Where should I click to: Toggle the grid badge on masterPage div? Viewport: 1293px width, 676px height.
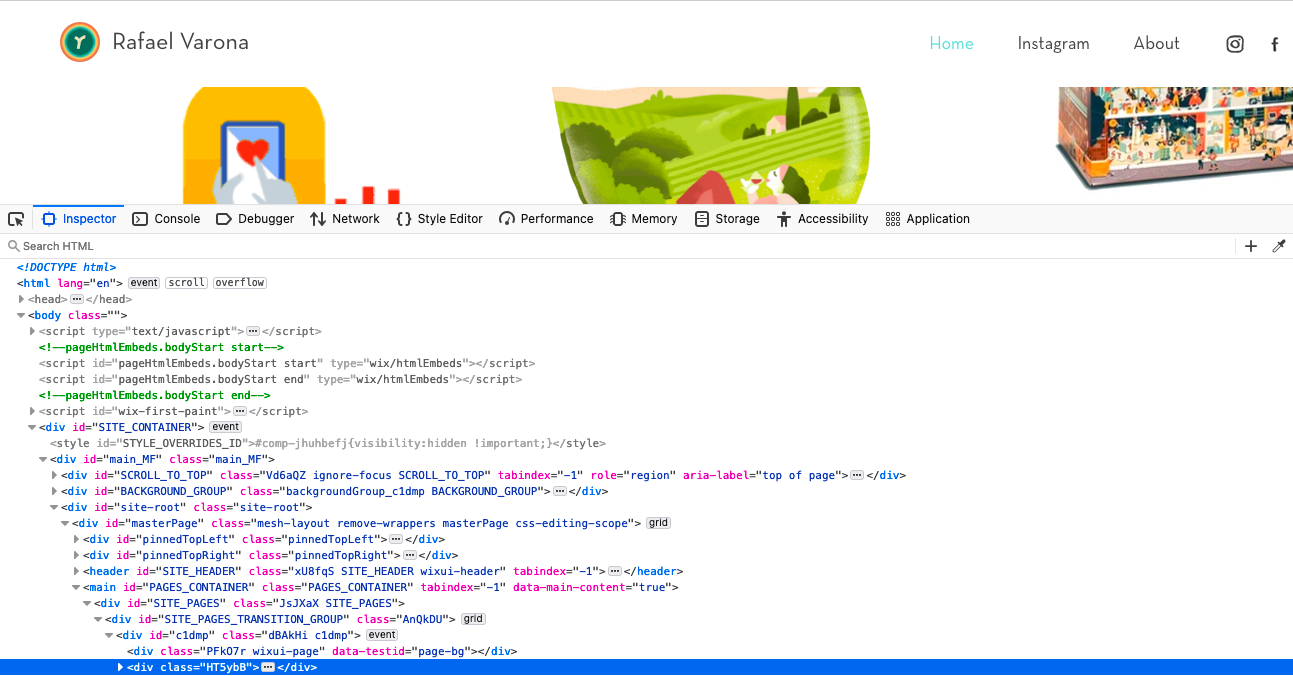click(x=658, y=523)
